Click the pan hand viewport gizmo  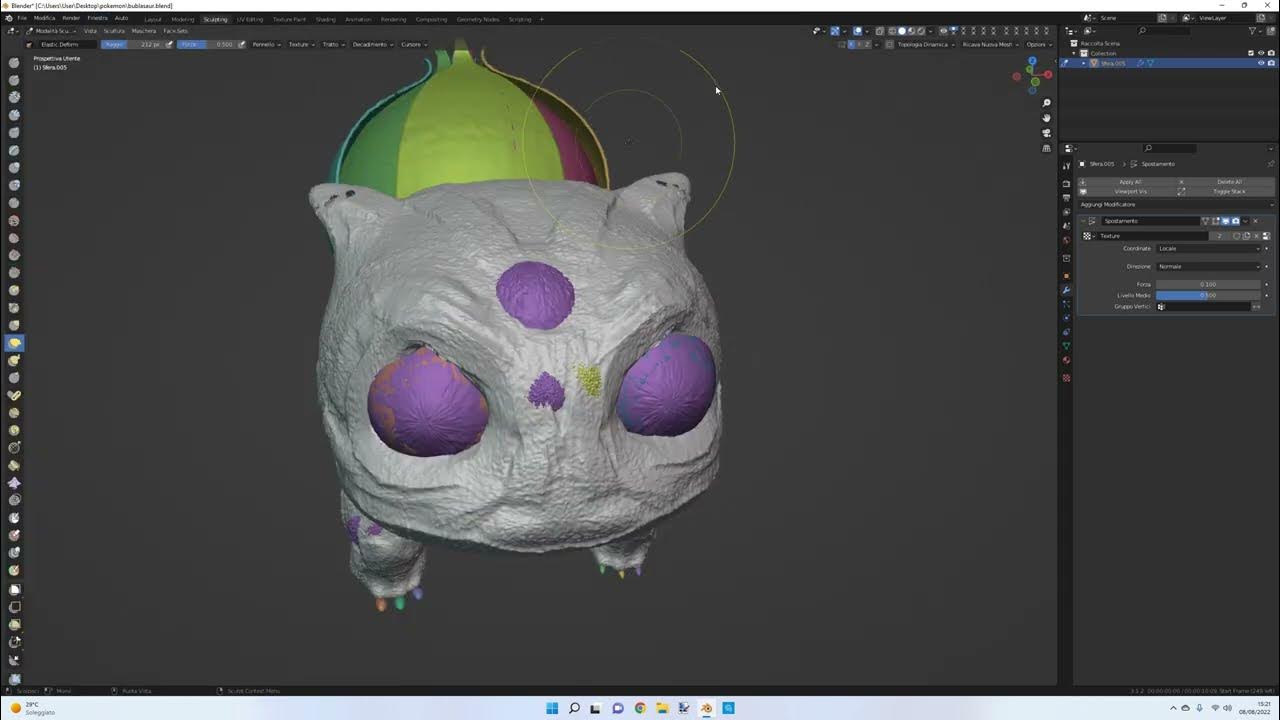[1047, 118]
